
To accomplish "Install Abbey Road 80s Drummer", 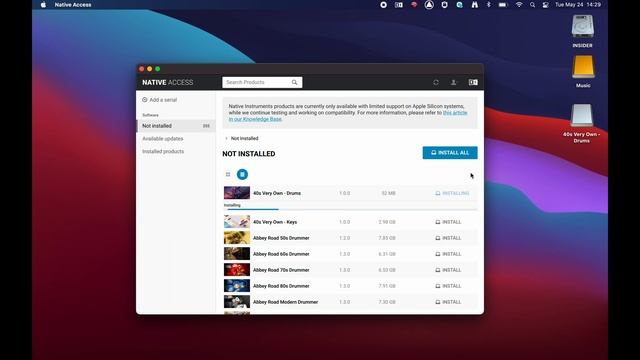I will 448,286.
